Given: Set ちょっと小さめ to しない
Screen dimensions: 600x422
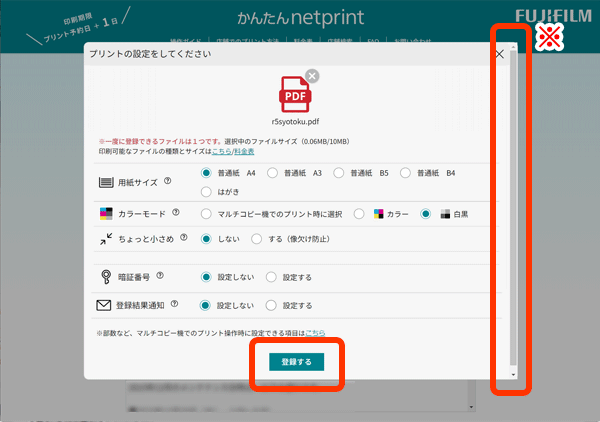Looking at the screenshot, I should (206, 239).
